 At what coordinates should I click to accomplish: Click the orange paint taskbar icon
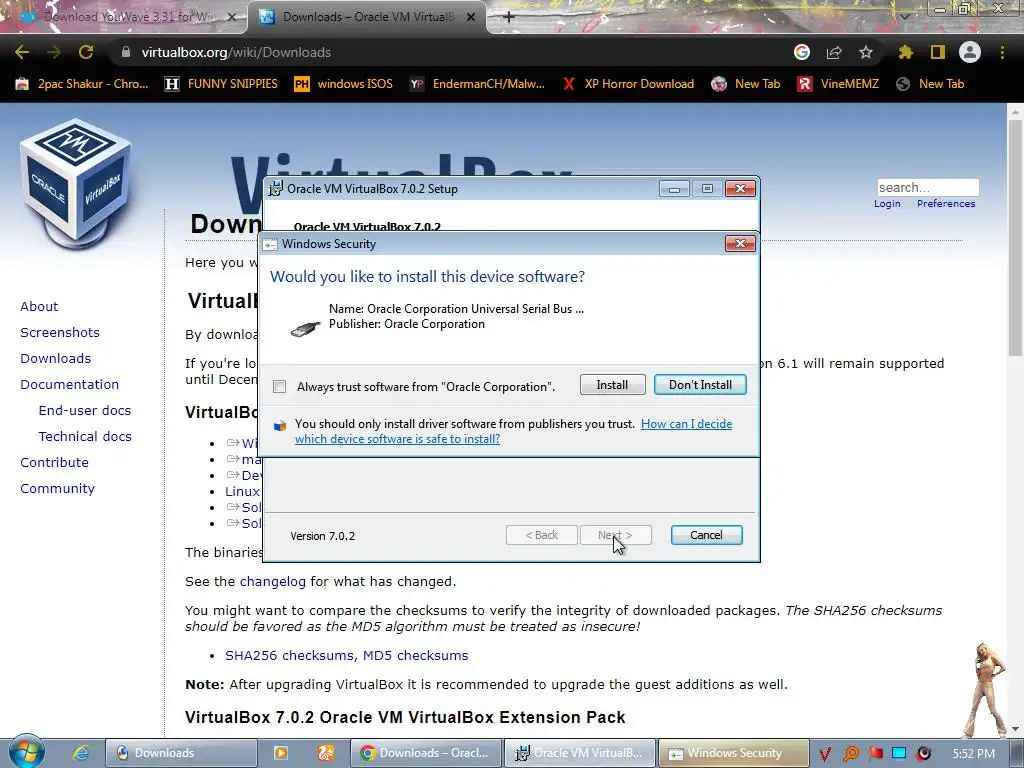pyautogui.click(x=325, y=753)
